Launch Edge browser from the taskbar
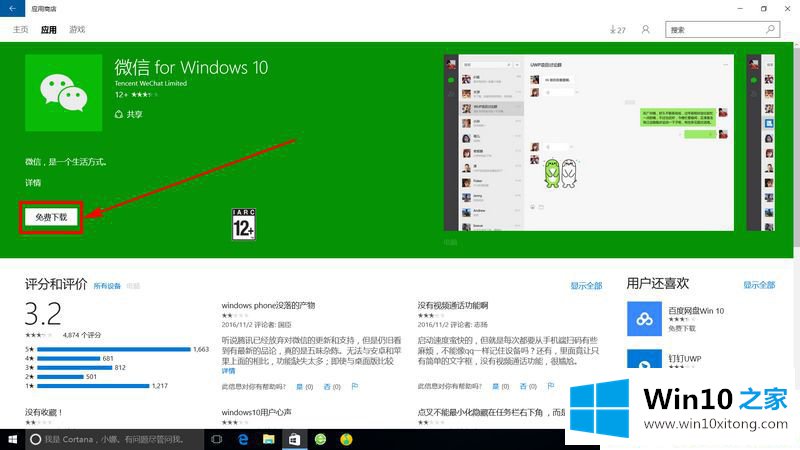The height and width of the screenshot is (450, 800). coord(243,439)
